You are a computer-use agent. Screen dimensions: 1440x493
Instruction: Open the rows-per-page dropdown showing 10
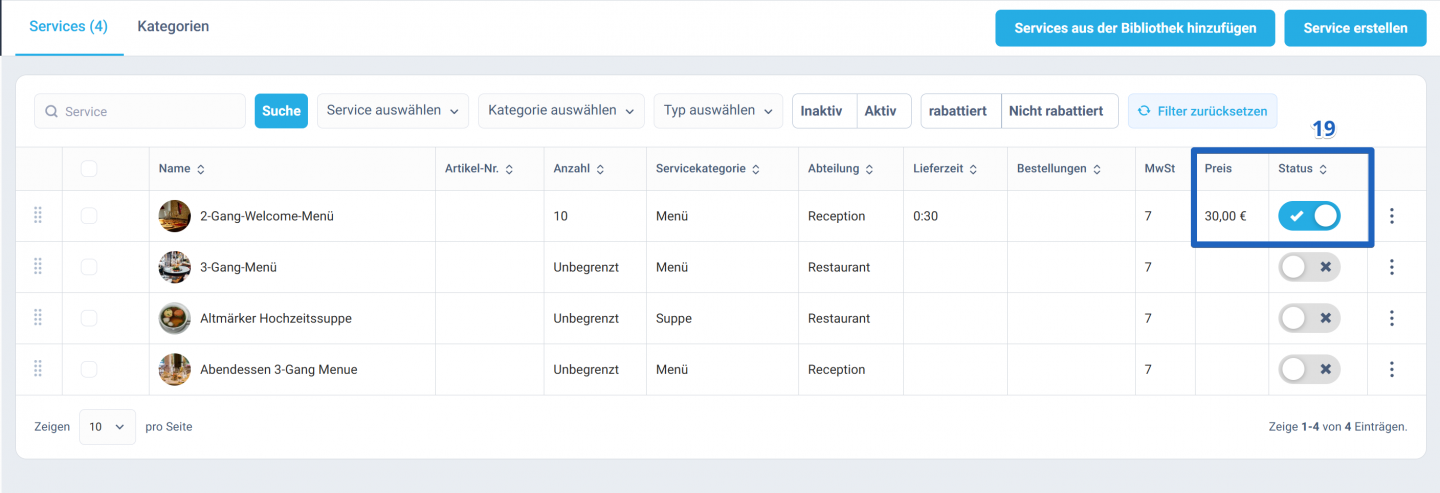[107, 427]
